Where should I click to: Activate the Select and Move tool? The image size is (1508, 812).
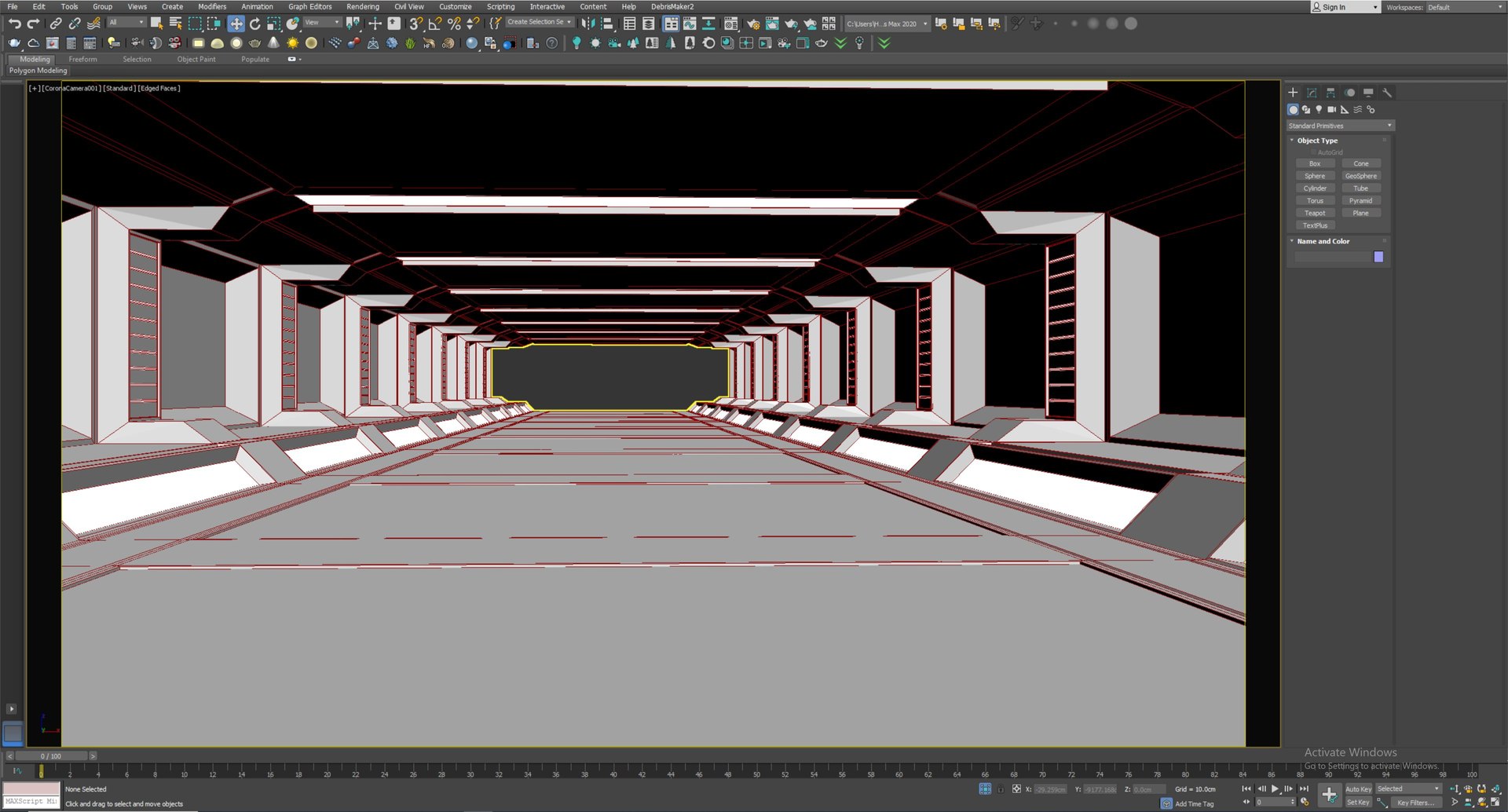click(x=236, y=24)
